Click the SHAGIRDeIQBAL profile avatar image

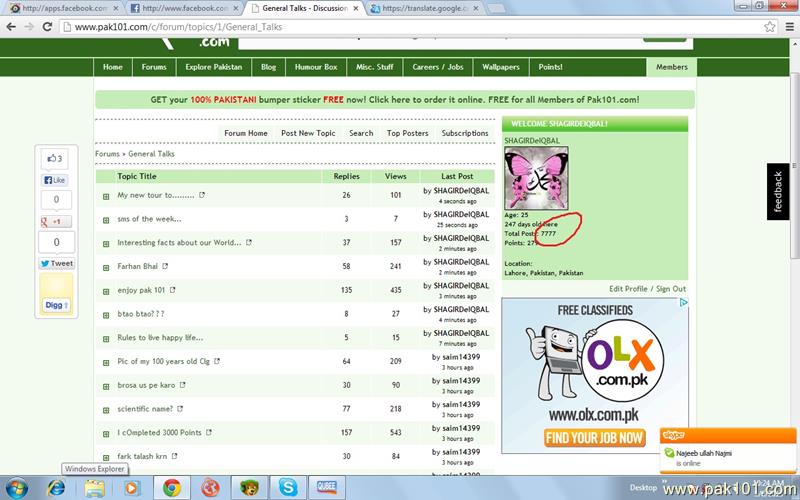(536, 178)
